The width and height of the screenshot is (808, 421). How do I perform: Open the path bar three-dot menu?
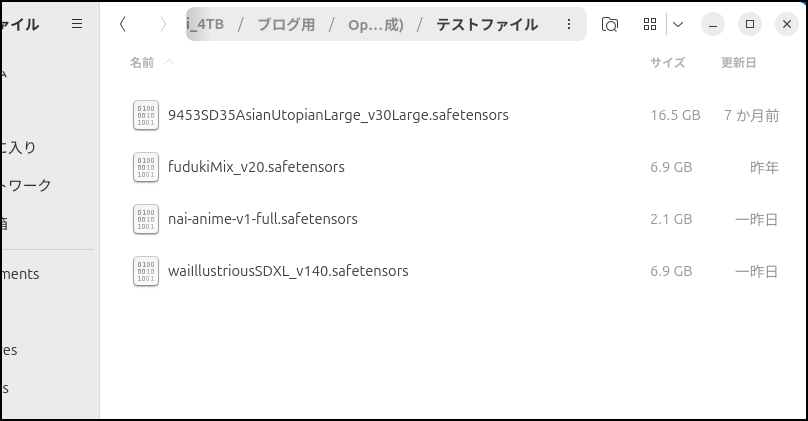pos(569,24)
